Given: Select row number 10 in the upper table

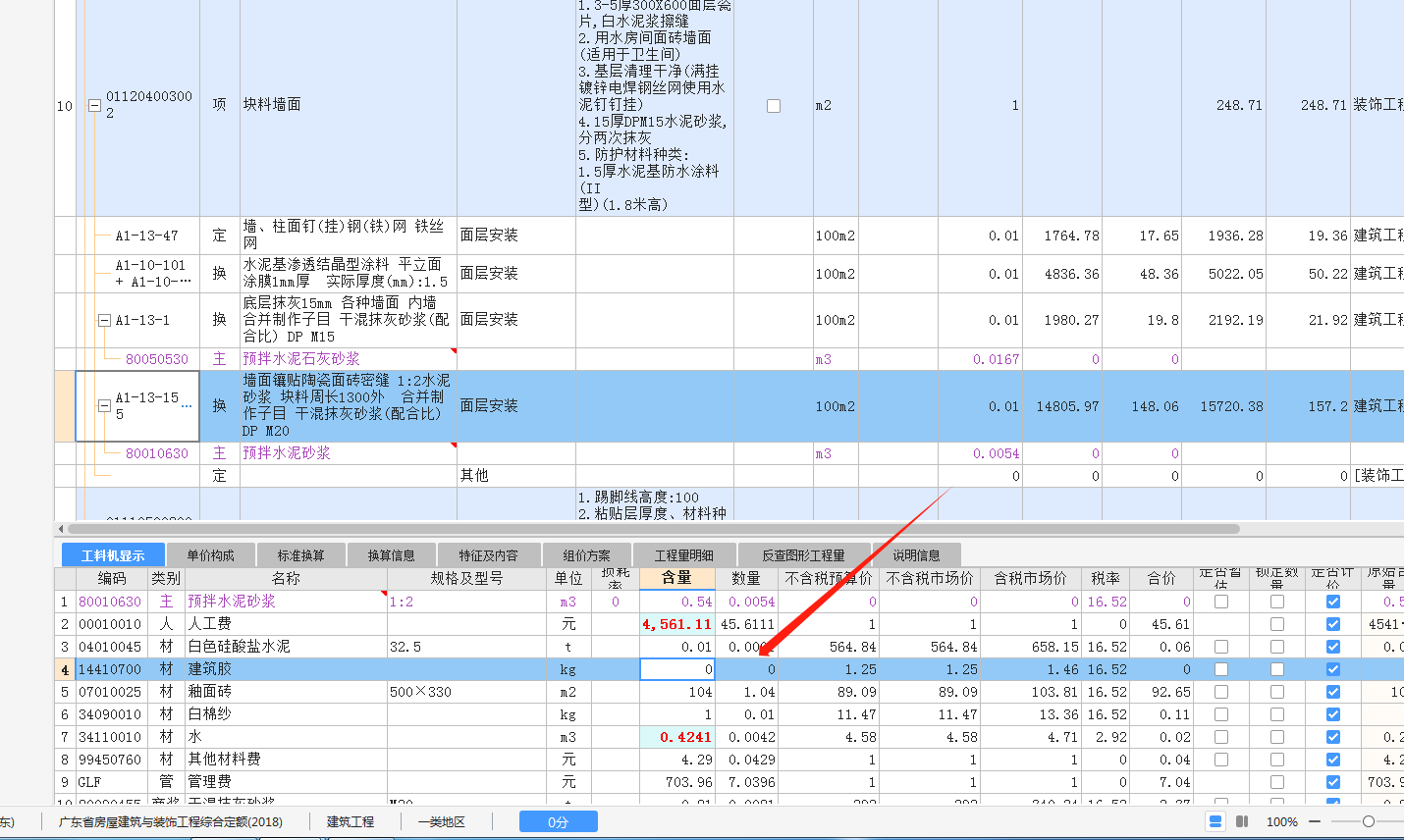Looking at the screenshot, I should point(65,106).
